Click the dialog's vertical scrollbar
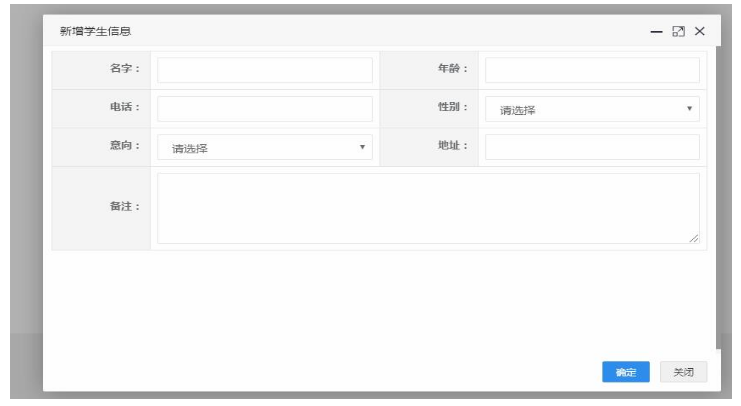 point(718,198)
